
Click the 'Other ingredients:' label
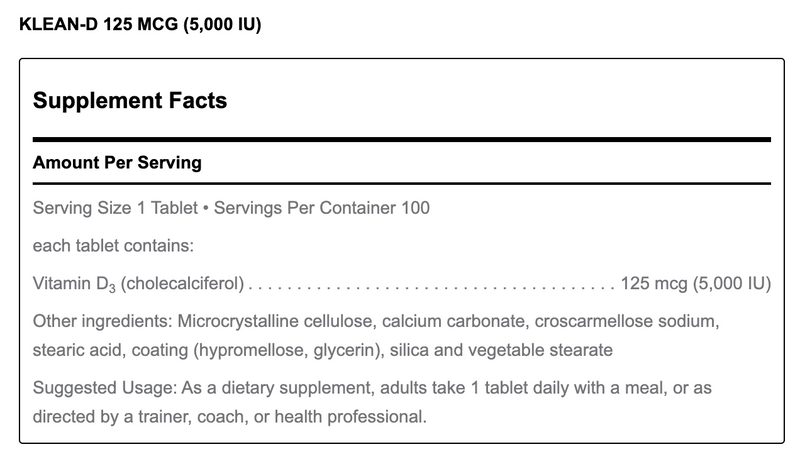pos(93,322)
